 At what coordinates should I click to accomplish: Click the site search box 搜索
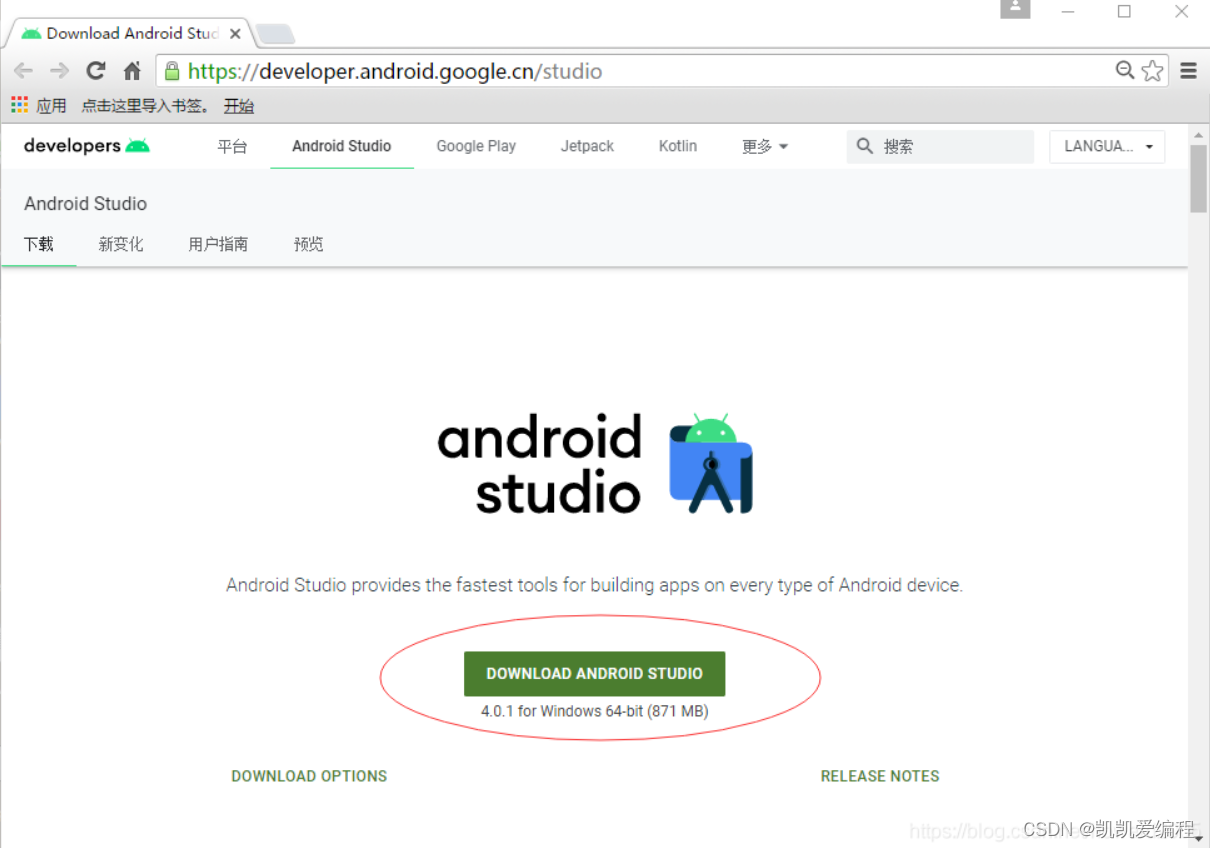point(940,146)
